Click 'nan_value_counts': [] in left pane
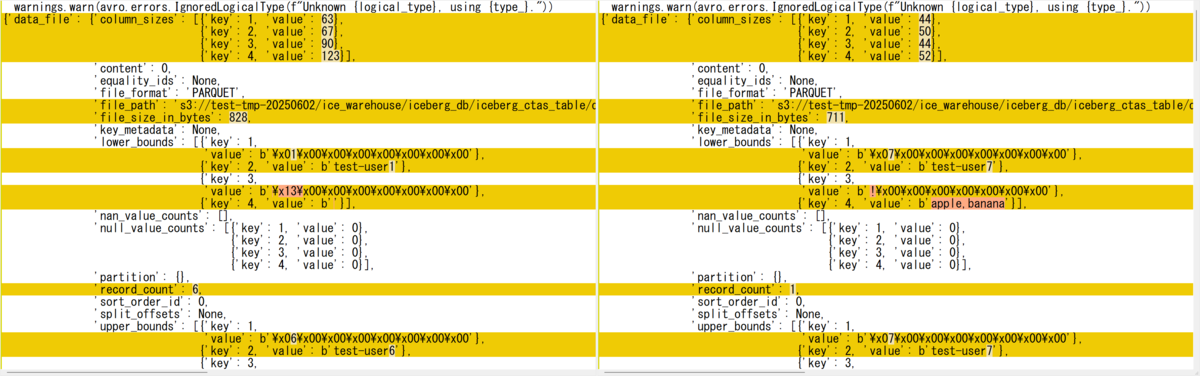This screenshot has width=1200, height=376. (162, 215)
